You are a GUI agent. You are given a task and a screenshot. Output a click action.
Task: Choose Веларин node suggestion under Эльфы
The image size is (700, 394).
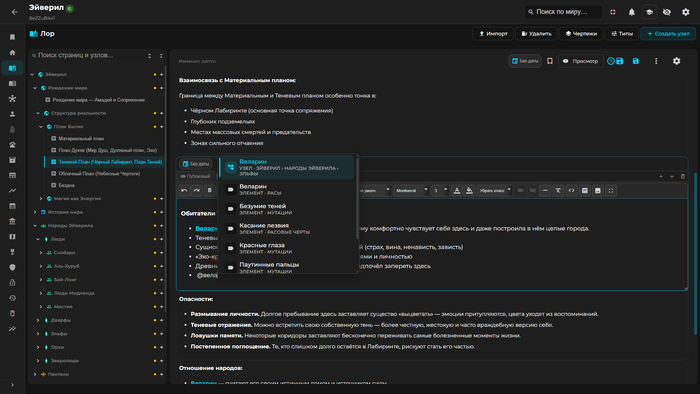288,167
